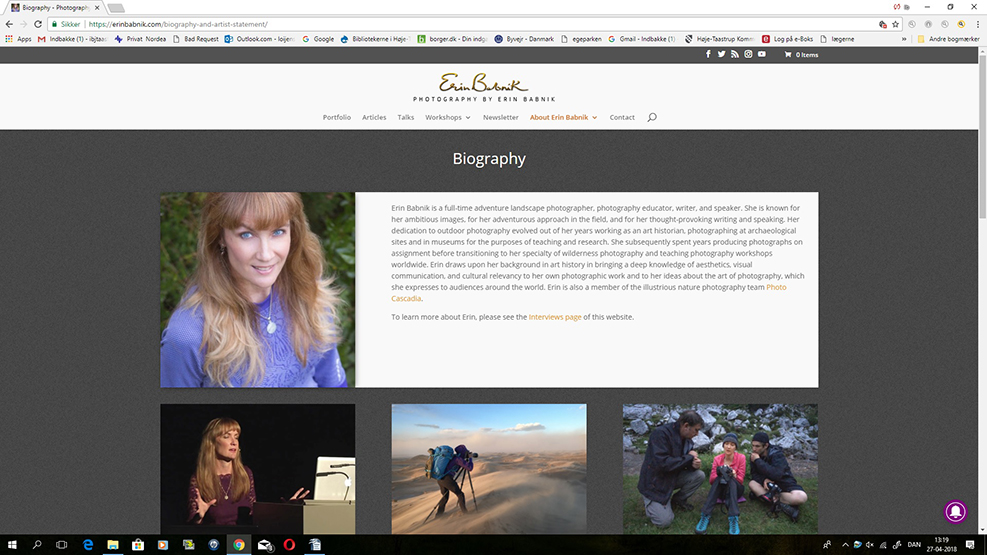Image resolution: width=987 pixels, height=555 pixels.
Task: Follow the Photo Cascadia link
Action: click(775, 288)
